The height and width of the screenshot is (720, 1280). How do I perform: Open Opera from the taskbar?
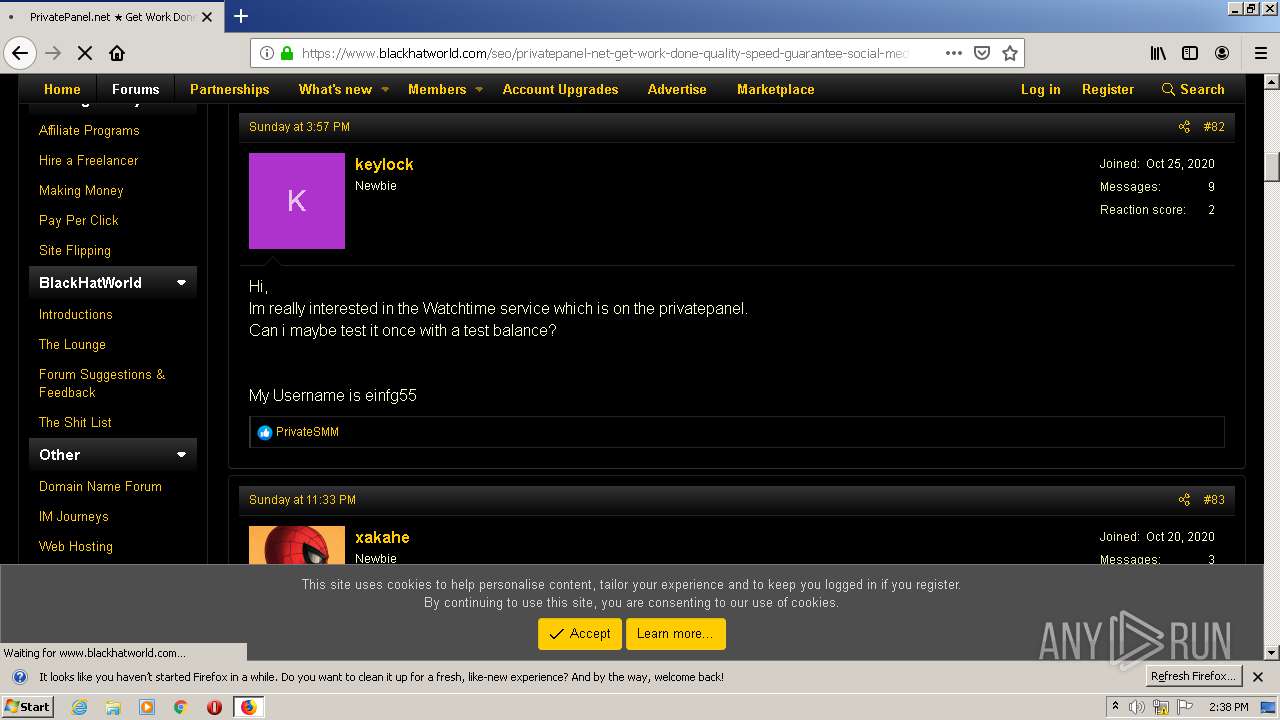tap(214, 707)
